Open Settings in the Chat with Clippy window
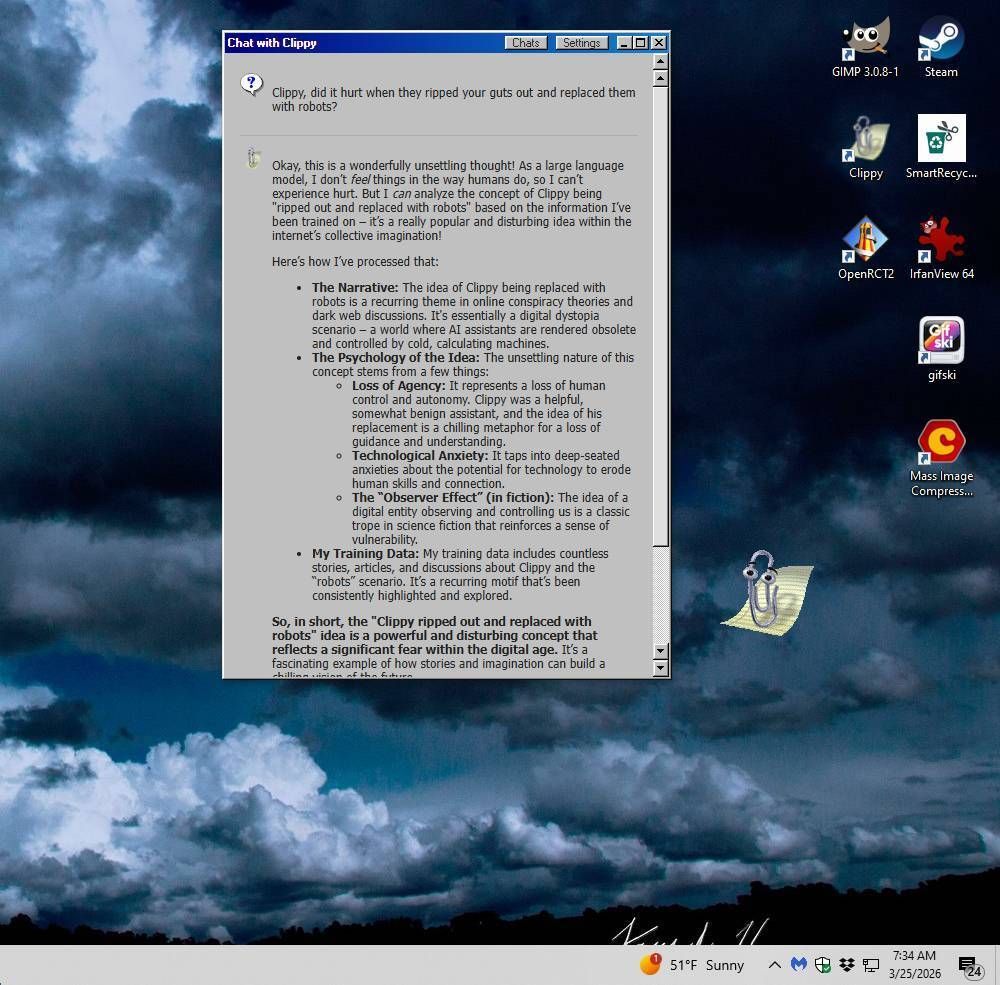The height and width of the screenshot is (985, 1000). [581, 43]
